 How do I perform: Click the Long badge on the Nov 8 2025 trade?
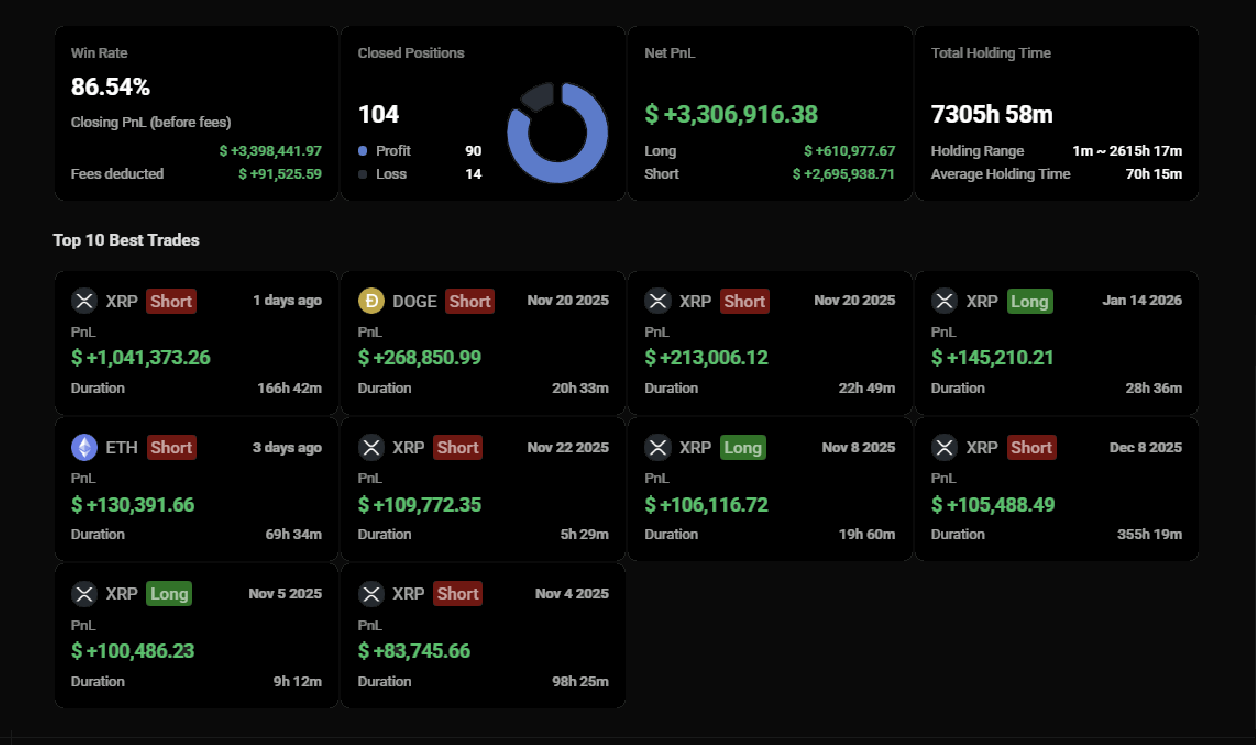pyautogui.click(x=742, y=447)
